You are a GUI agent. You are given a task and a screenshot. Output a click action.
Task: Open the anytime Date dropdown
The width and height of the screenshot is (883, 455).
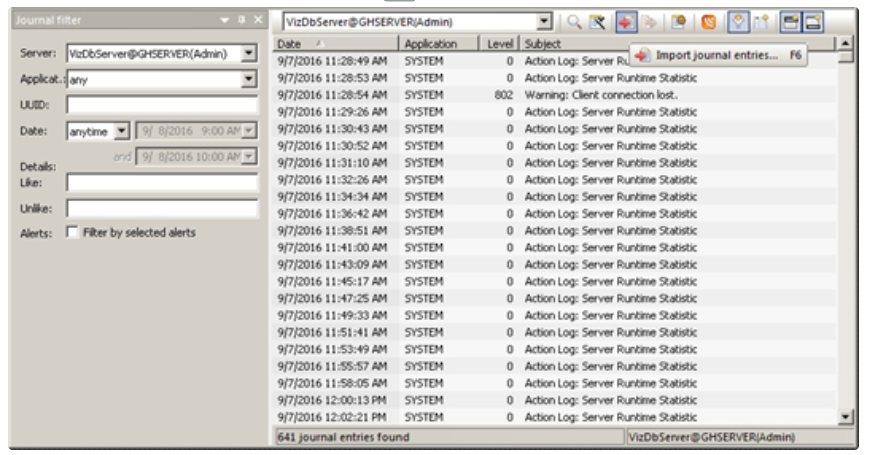pyautogui.click(x=122, y=131)
